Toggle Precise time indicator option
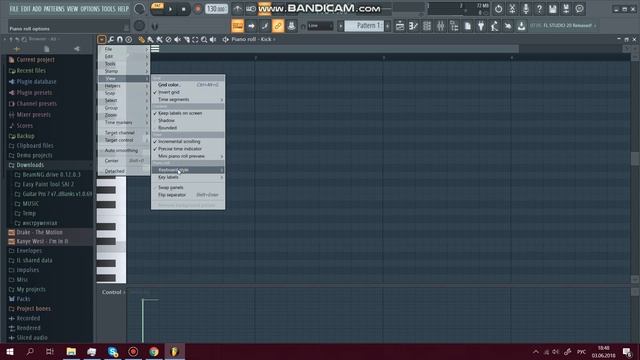The image size is (640, 360). tap(188, 149)
